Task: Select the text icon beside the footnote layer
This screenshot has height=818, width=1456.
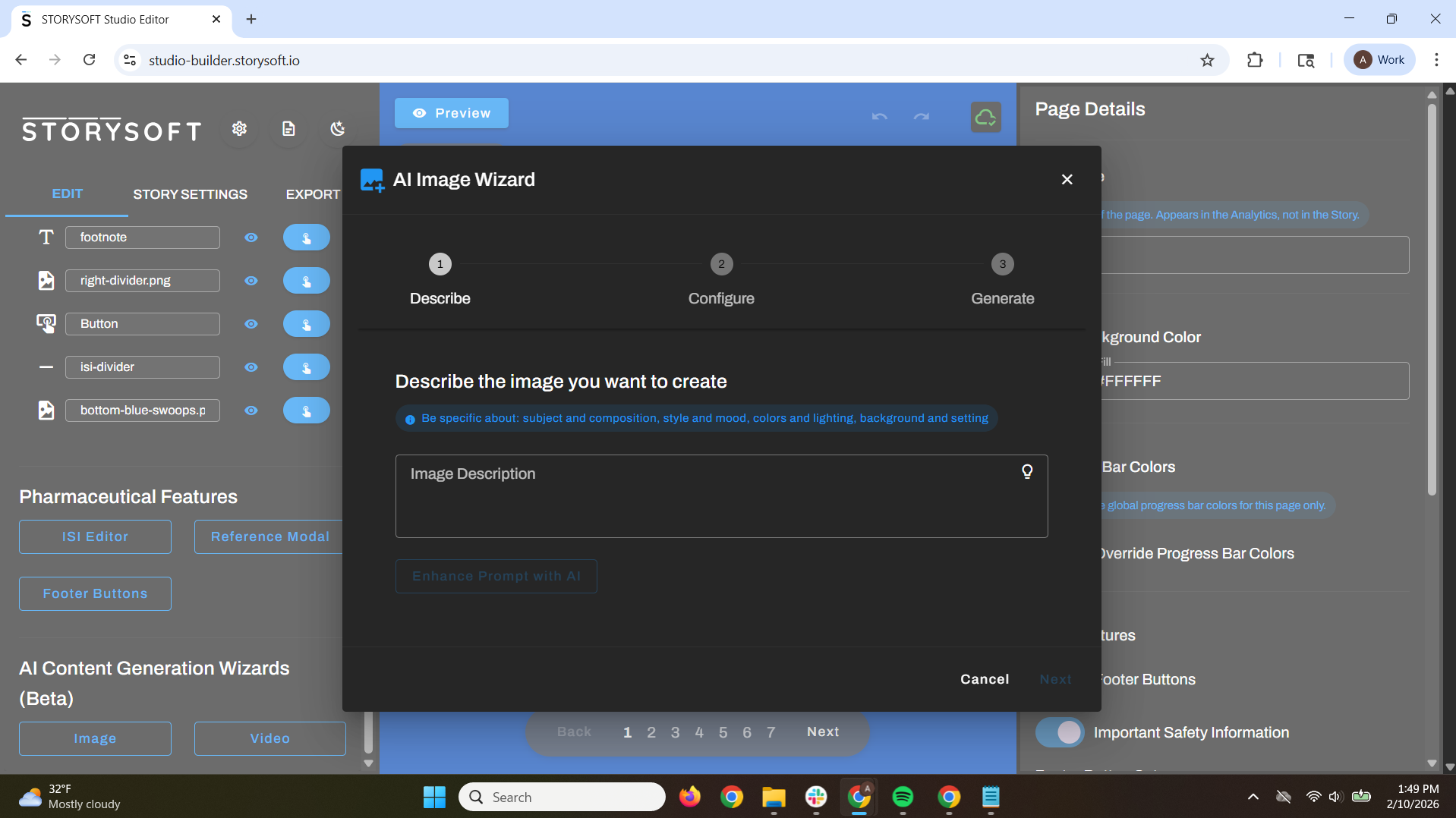Action: (x=46, y=237)
